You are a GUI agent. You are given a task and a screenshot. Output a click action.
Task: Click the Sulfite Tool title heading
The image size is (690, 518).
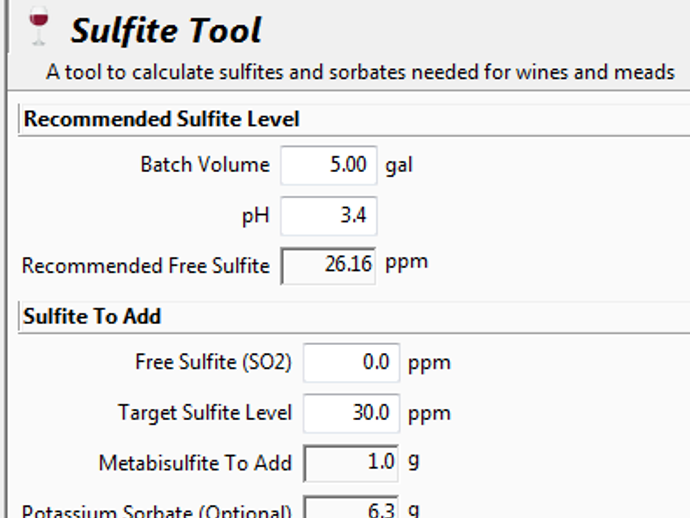tap(165, 30)
